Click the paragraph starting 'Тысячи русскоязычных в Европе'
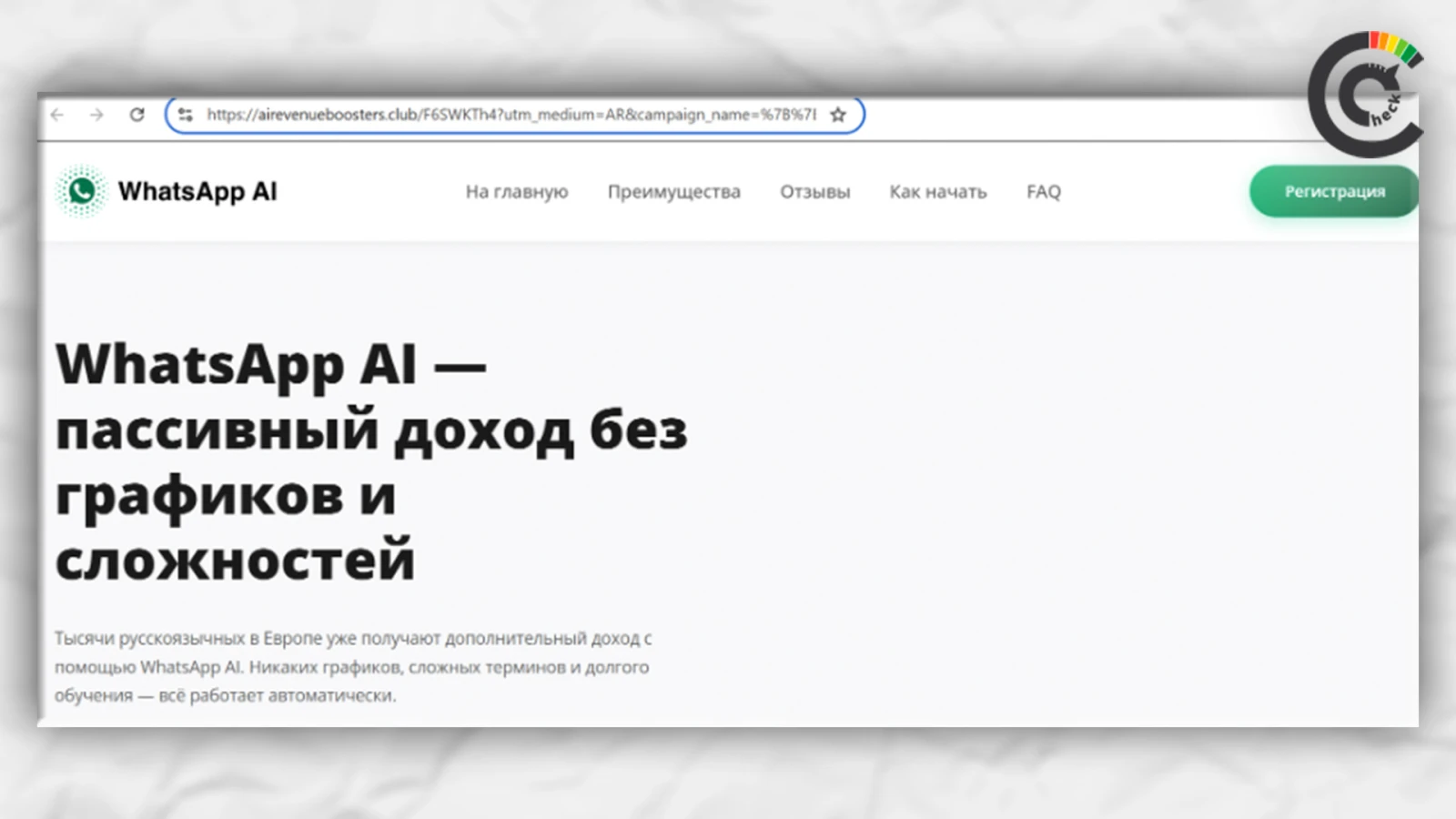Screen dimensions: 1456x819 [x=353, y=667]
